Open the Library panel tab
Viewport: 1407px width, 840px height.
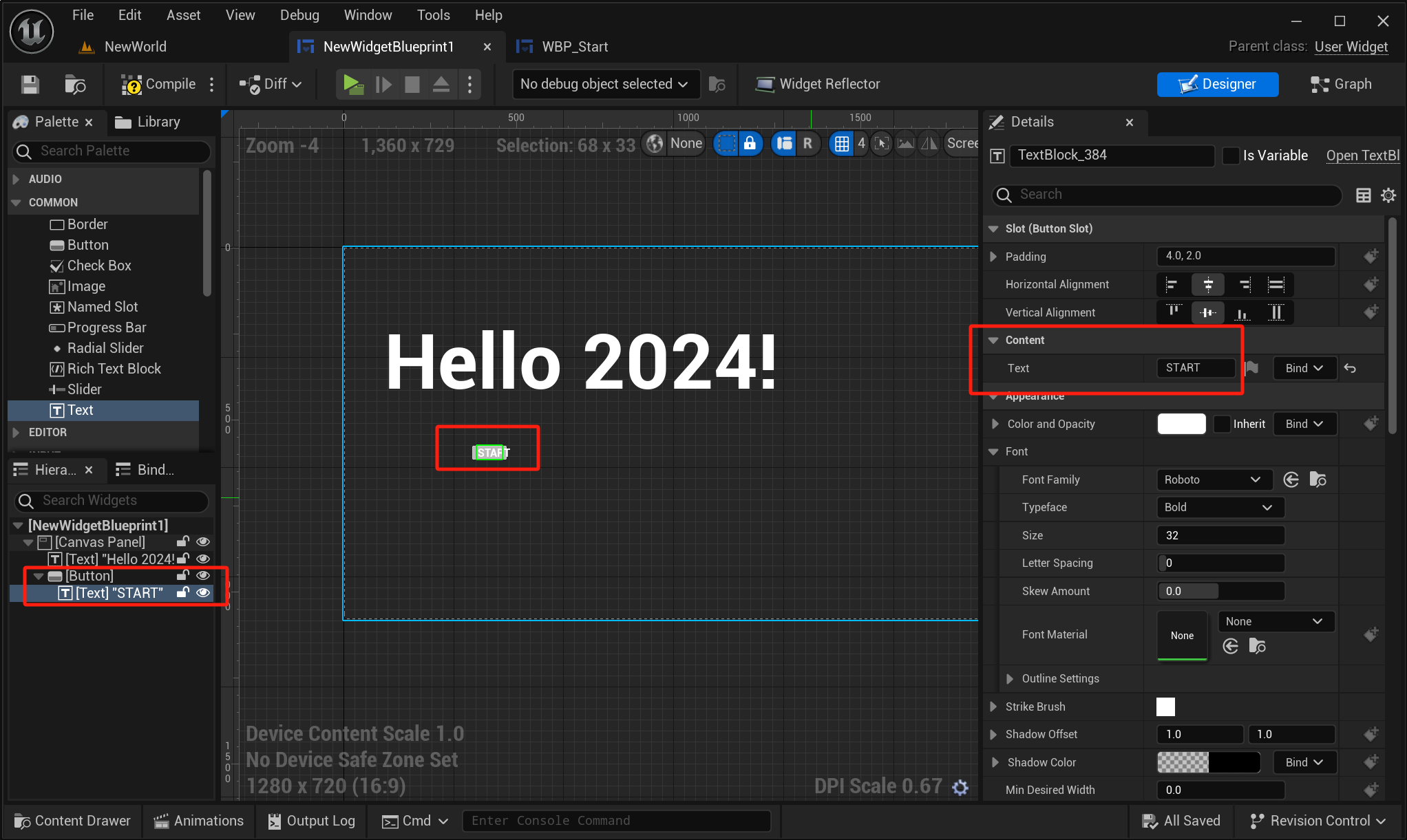(147, 122)
